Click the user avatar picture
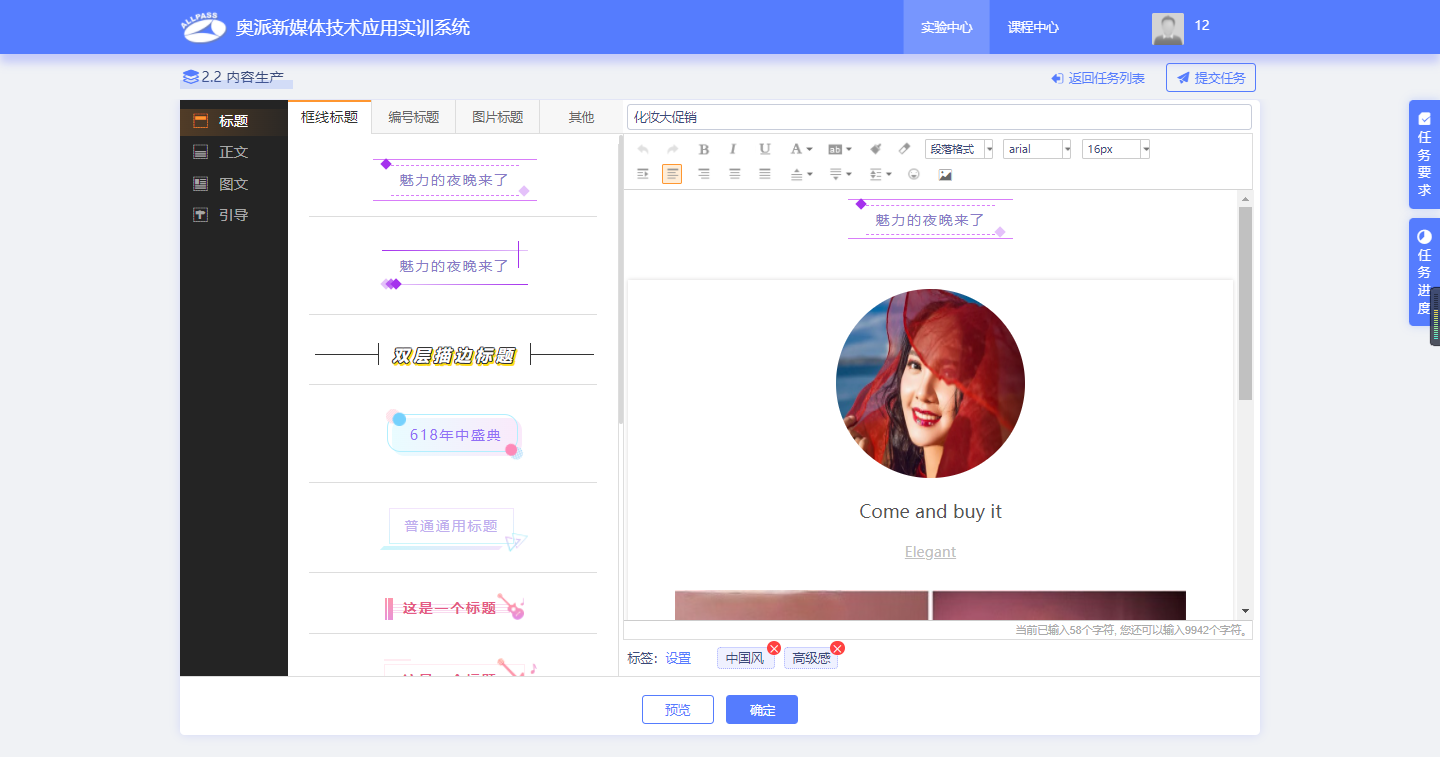This screenshot has width=1440, height=757. tap(1168, 29)
